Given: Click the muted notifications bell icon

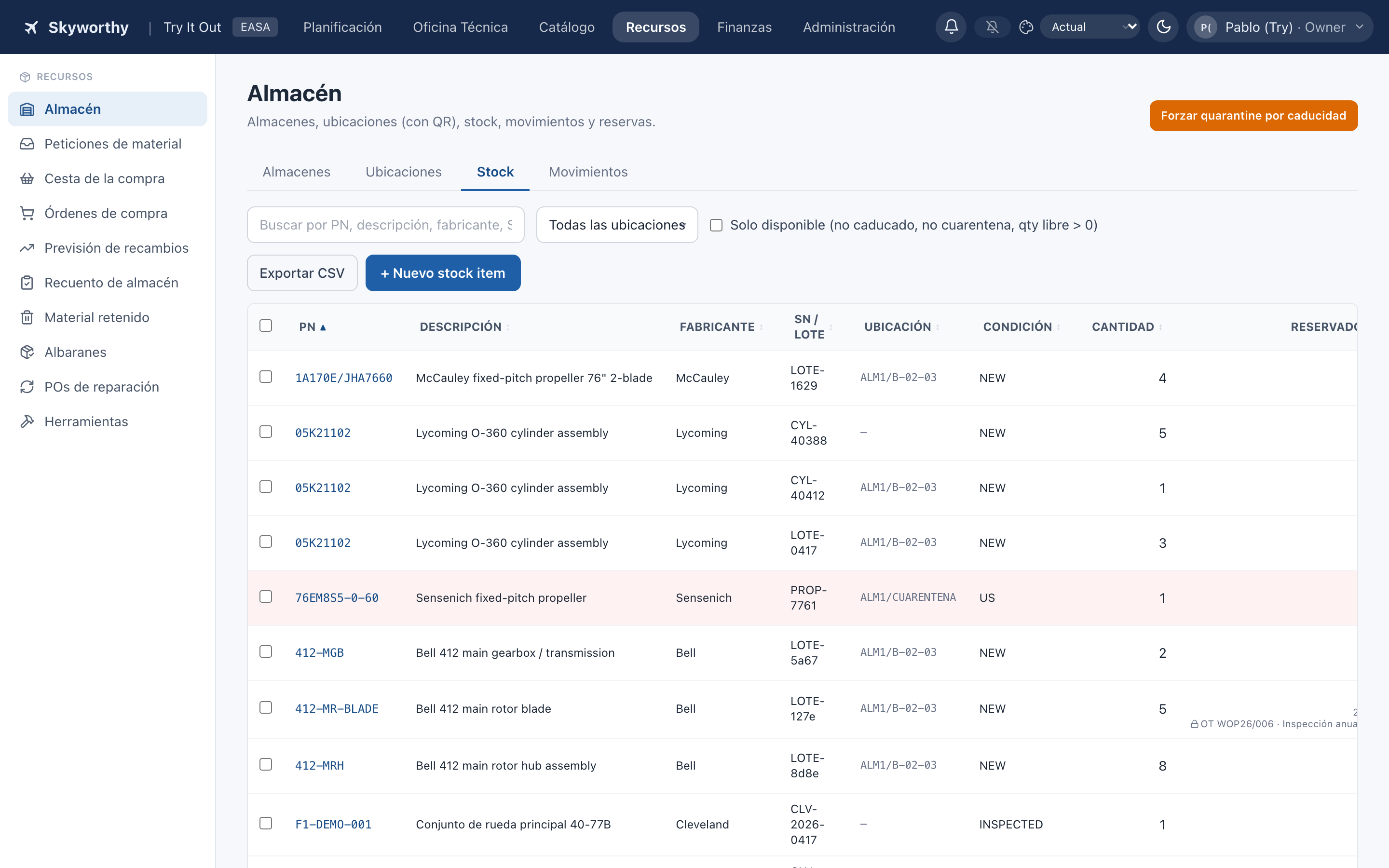Looking at the screenshot, I should tap(992, 27).
